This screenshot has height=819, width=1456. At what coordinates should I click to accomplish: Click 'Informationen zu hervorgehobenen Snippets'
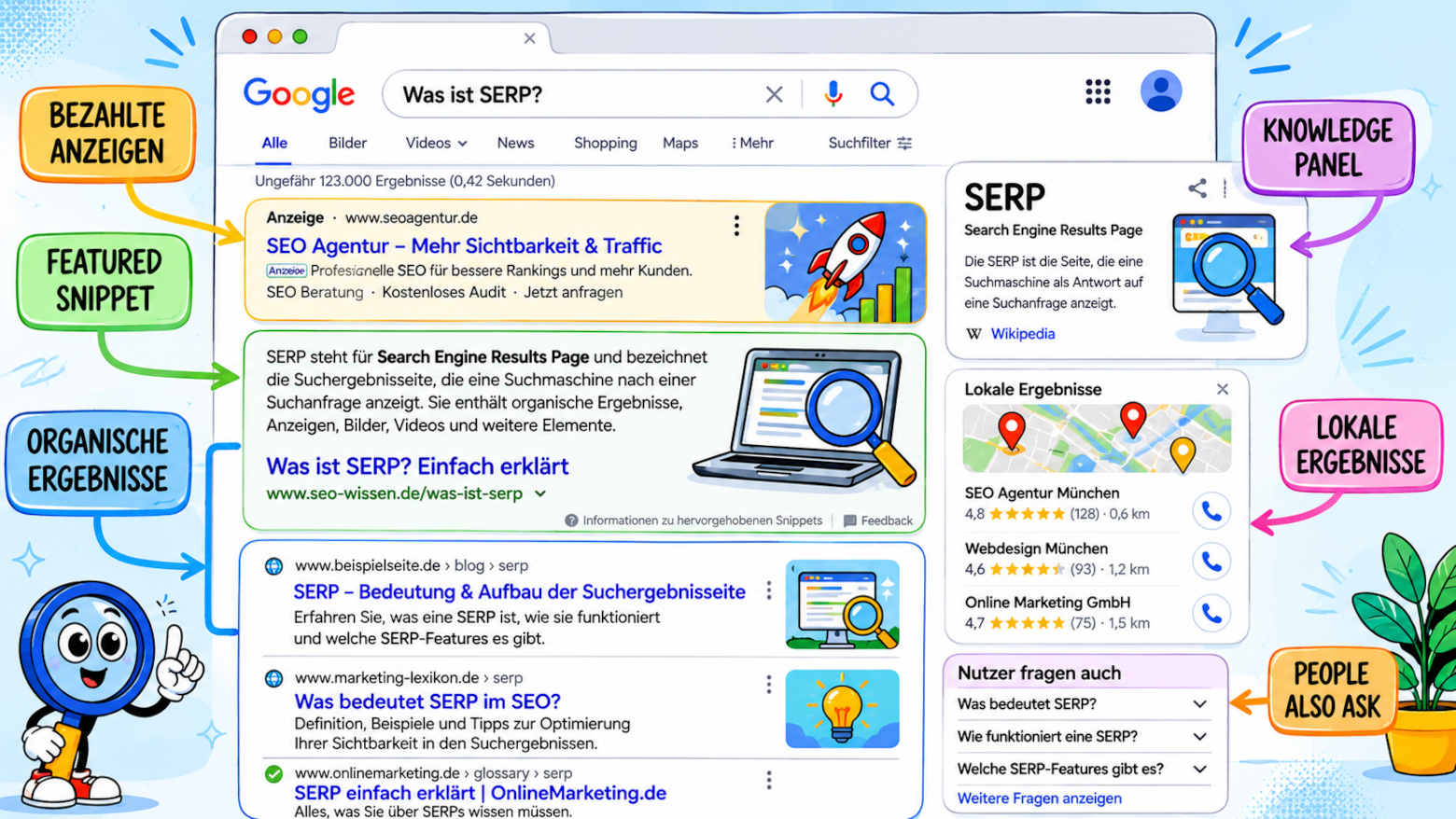coord(702,521)
